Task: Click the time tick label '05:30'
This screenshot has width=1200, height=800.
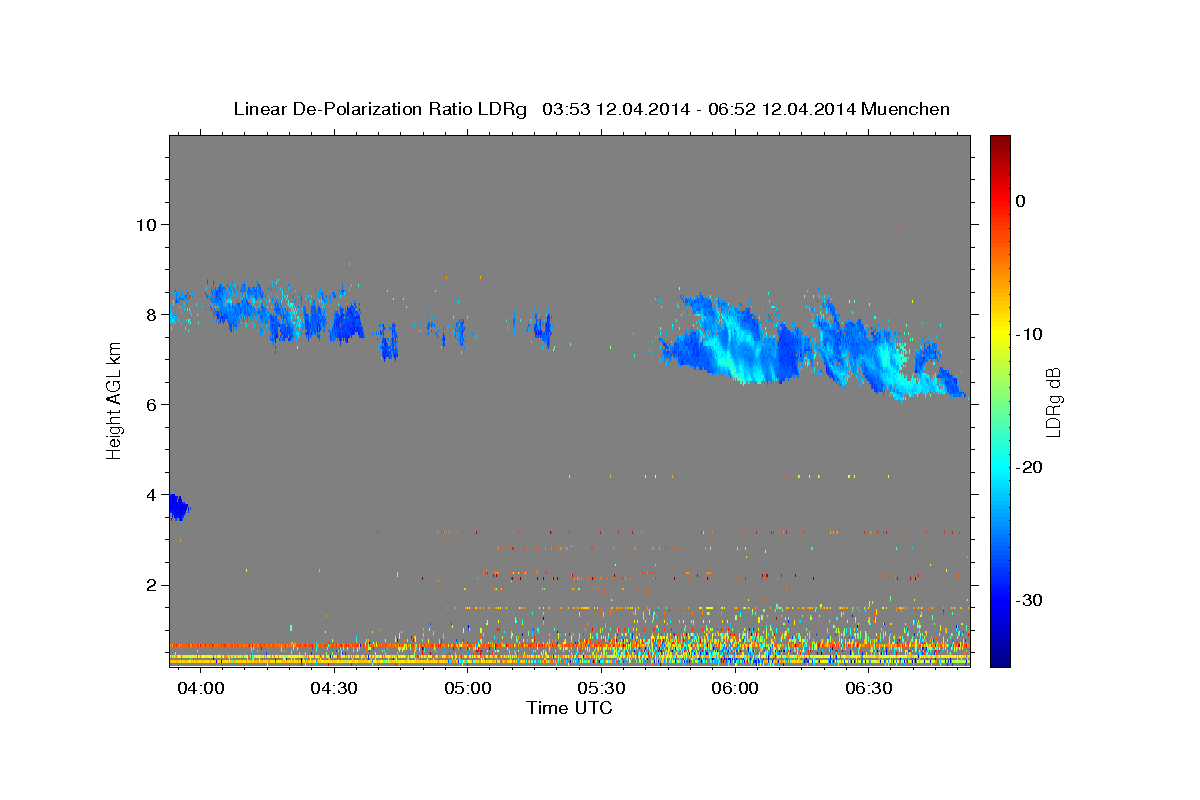Action: pyautogui.click(x=601, y=689)
